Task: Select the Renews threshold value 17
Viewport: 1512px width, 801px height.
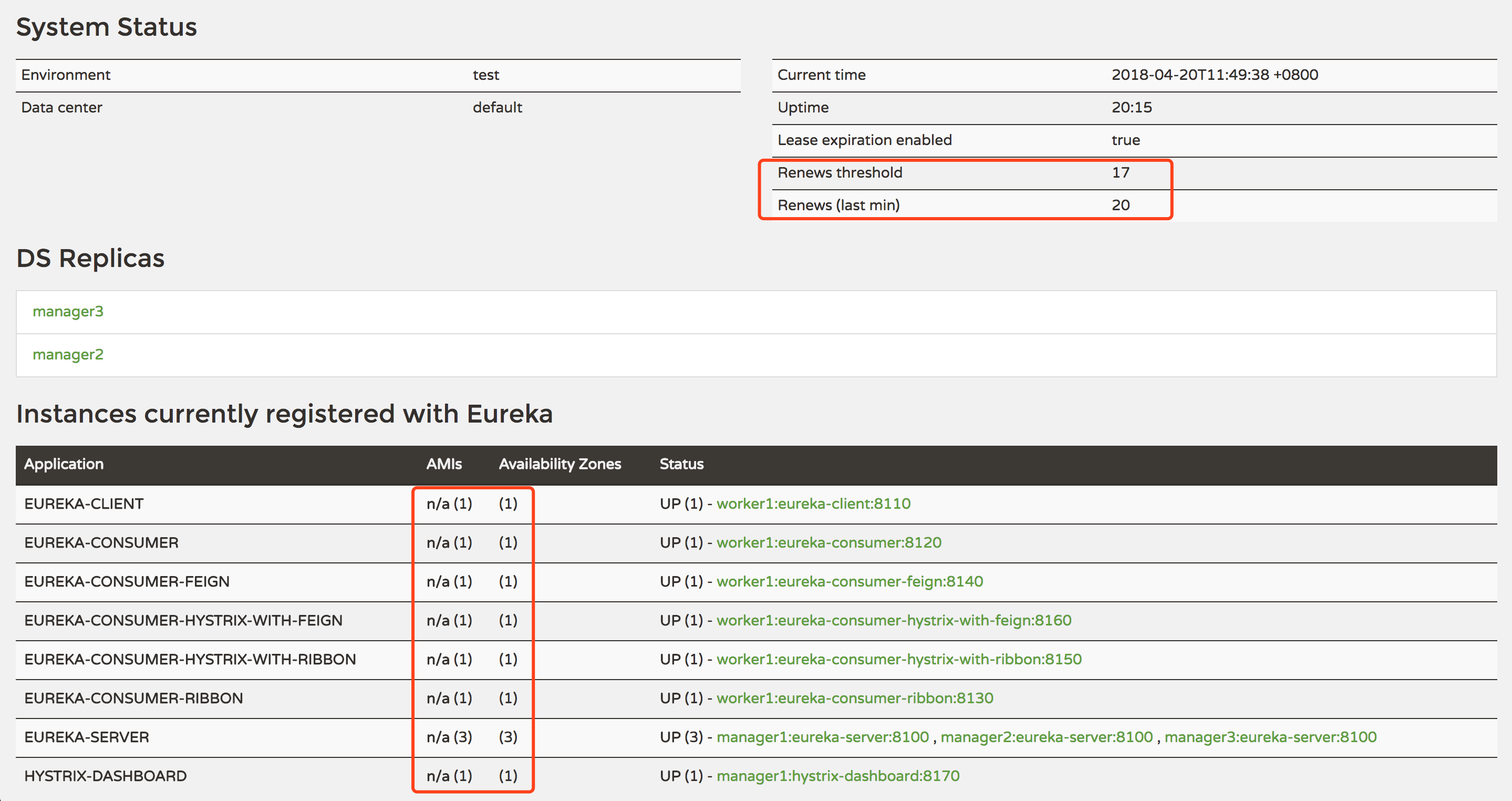Action: click(1120, 172)
